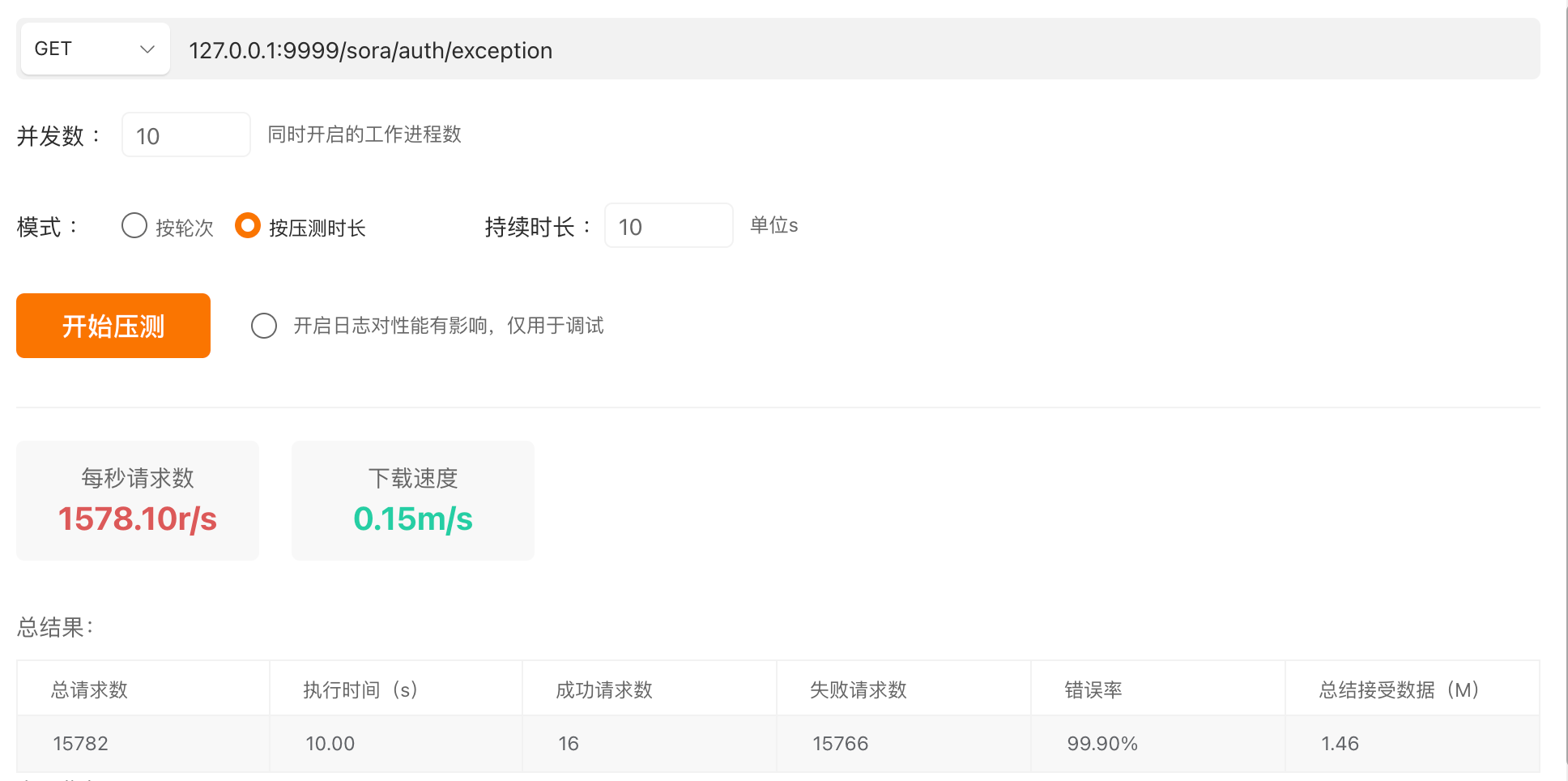Click the 持续时长 label

539,227
